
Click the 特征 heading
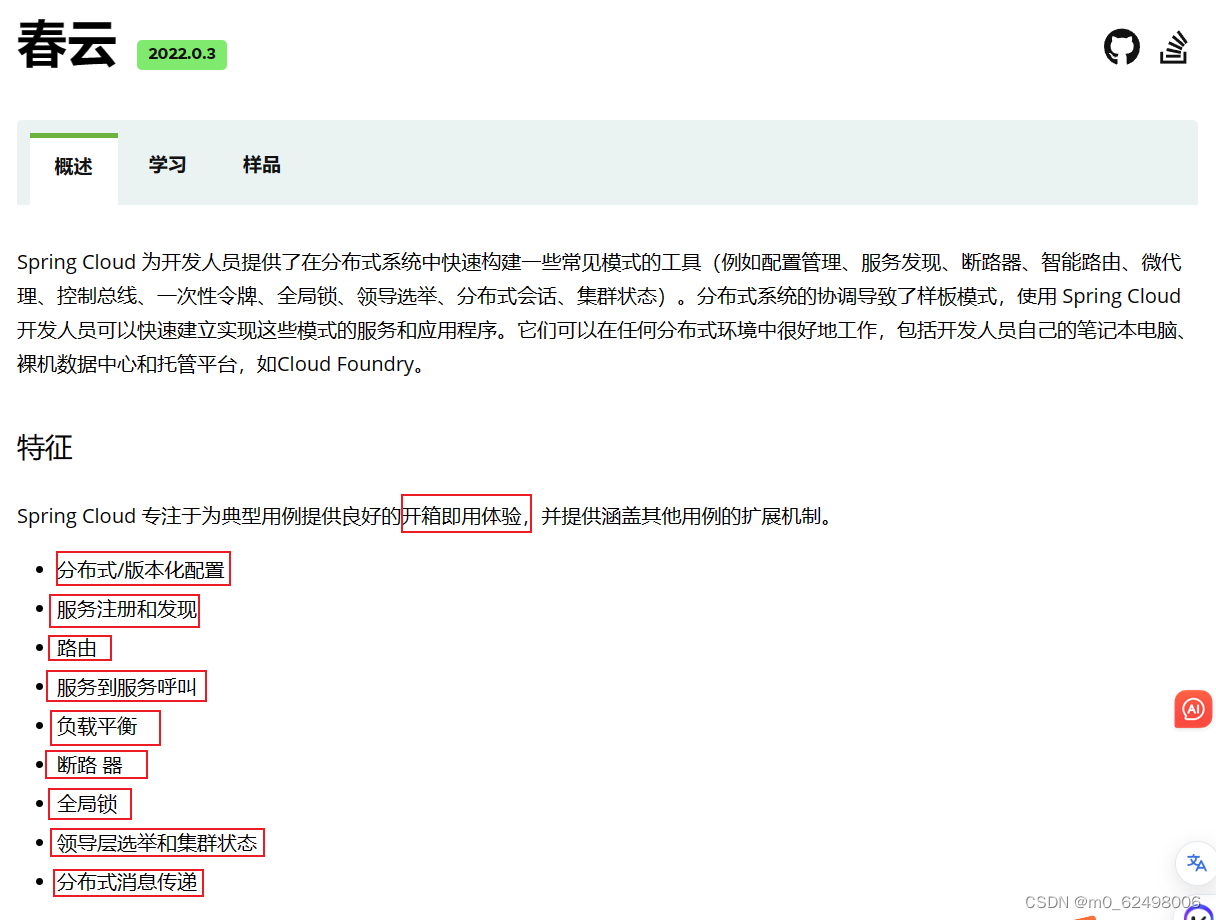pos(45,447)
